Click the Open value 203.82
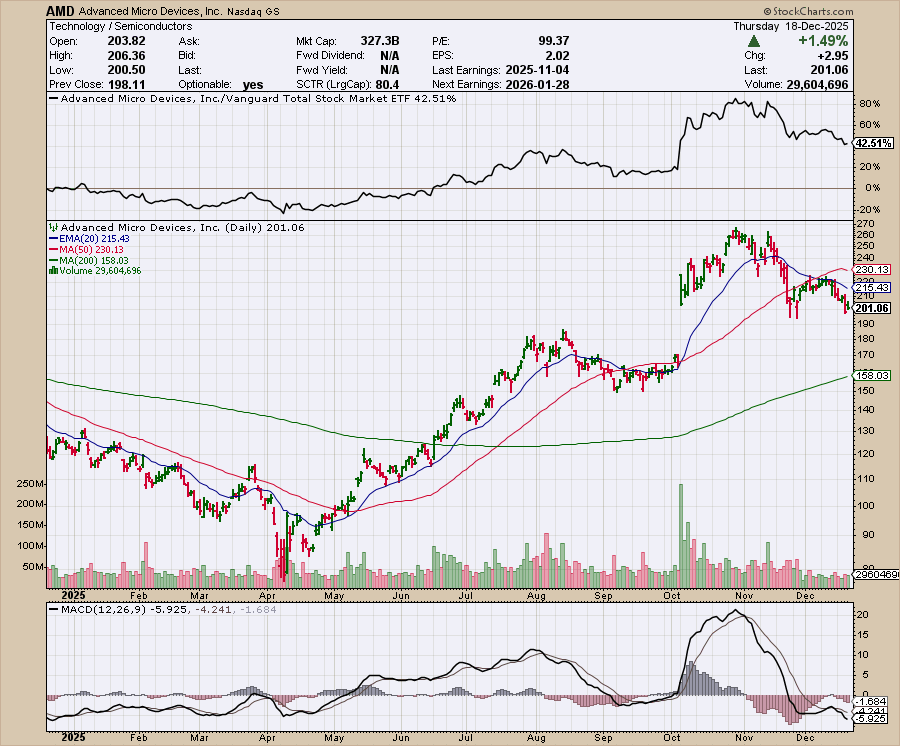This screenshot has height=746, width=900. pyautogui.click(x=126, y=41)
